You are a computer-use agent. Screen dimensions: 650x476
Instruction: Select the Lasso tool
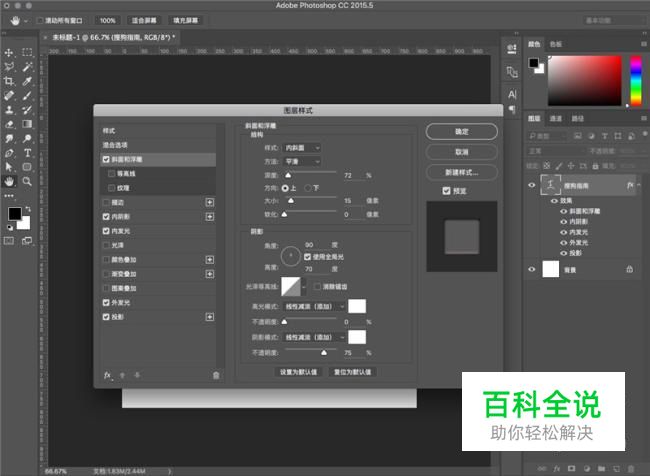[9, 67]
